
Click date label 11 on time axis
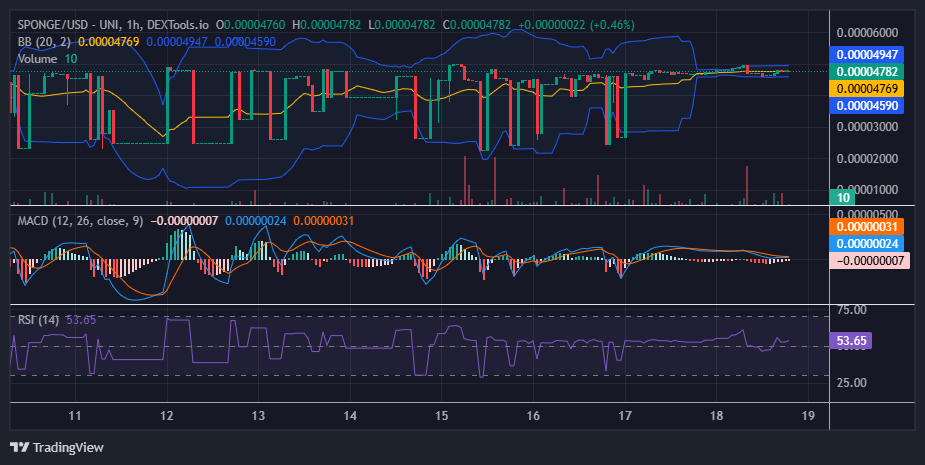74,415
